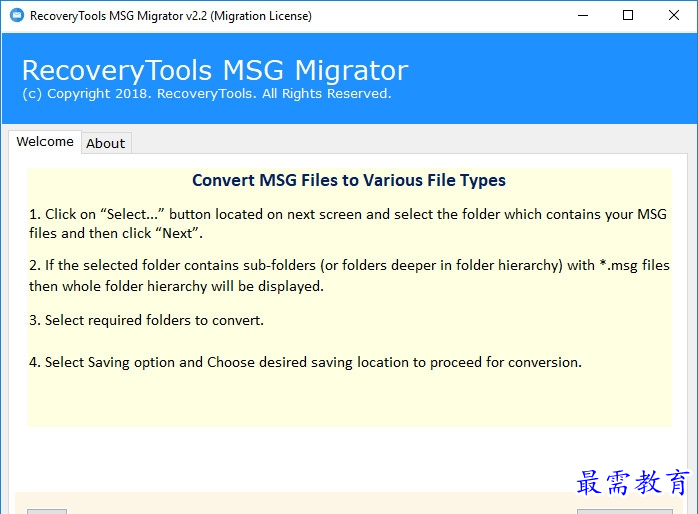Click the step 4 "Select Saving option" instruction text

point(305,362)
